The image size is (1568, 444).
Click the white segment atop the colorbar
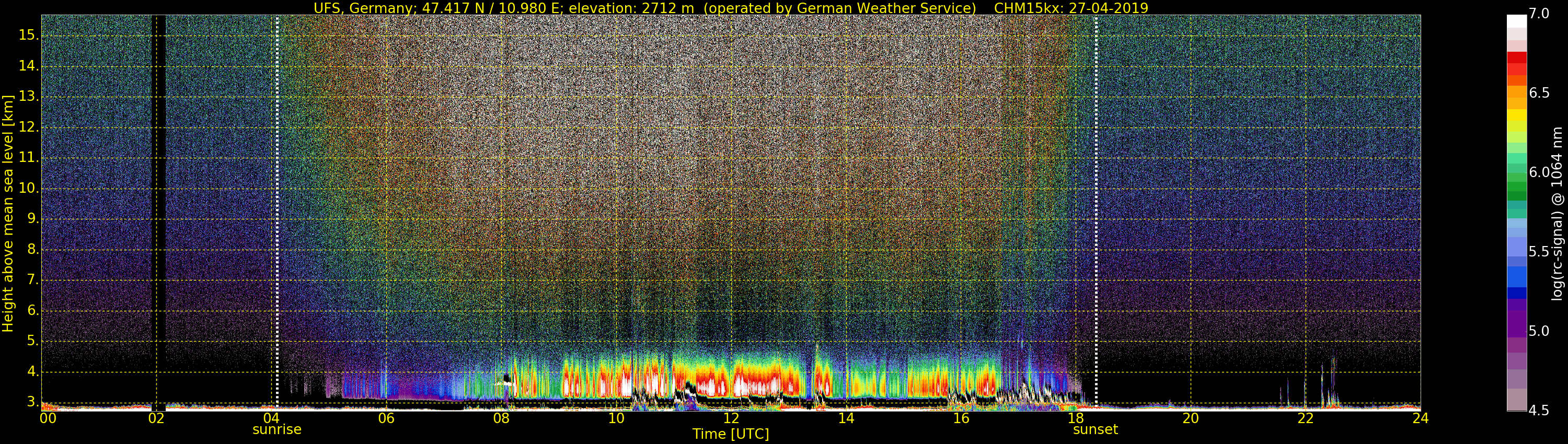click(x=1516, y=21)
